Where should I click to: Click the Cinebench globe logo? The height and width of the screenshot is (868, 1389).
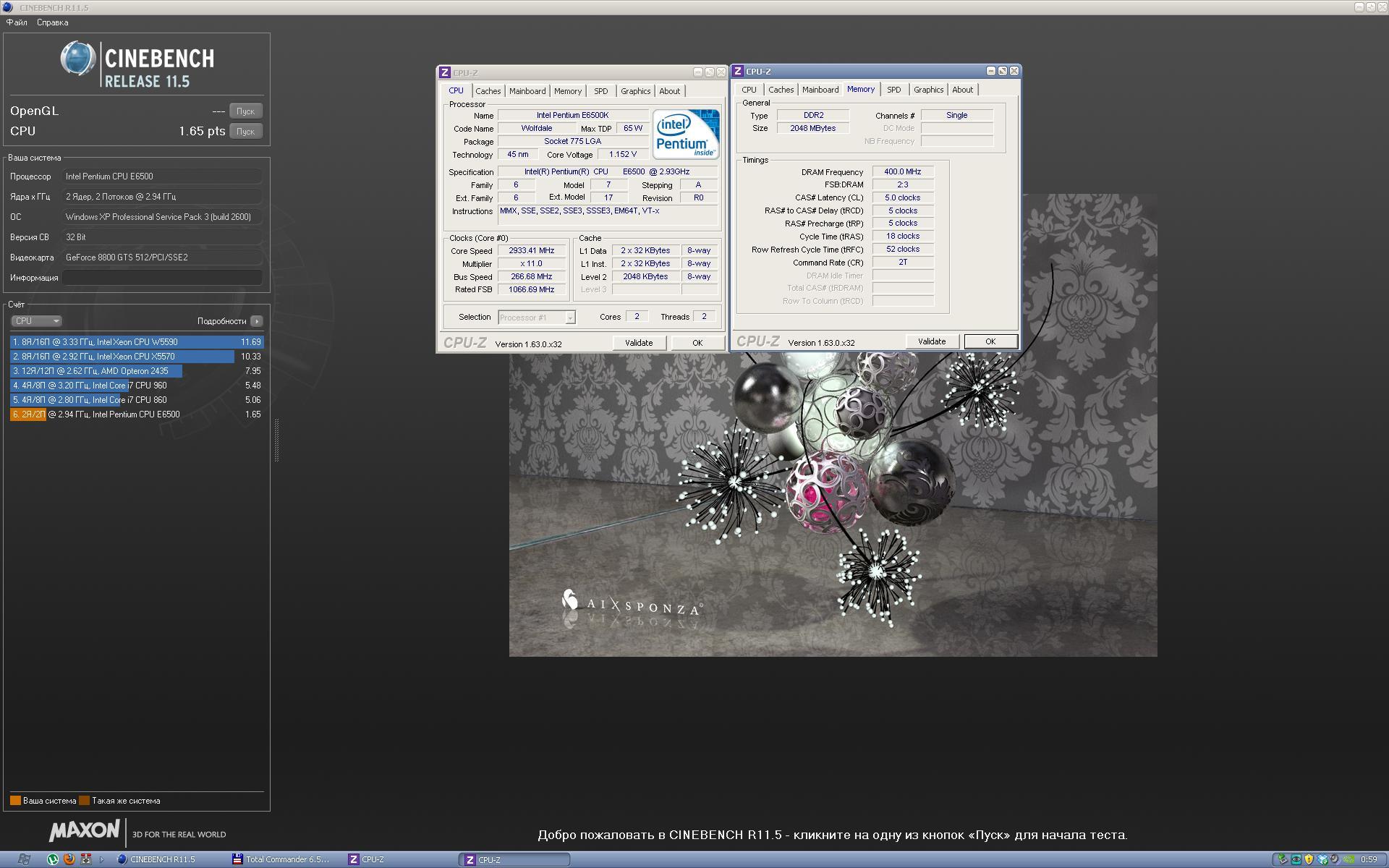pos(77,59)
